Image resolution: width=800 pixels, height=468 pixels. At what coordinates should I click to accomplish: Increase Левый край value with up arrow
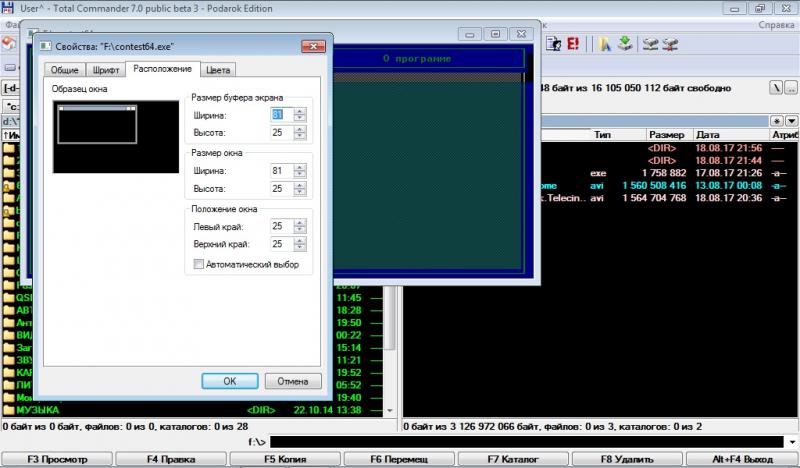(299, 221)
